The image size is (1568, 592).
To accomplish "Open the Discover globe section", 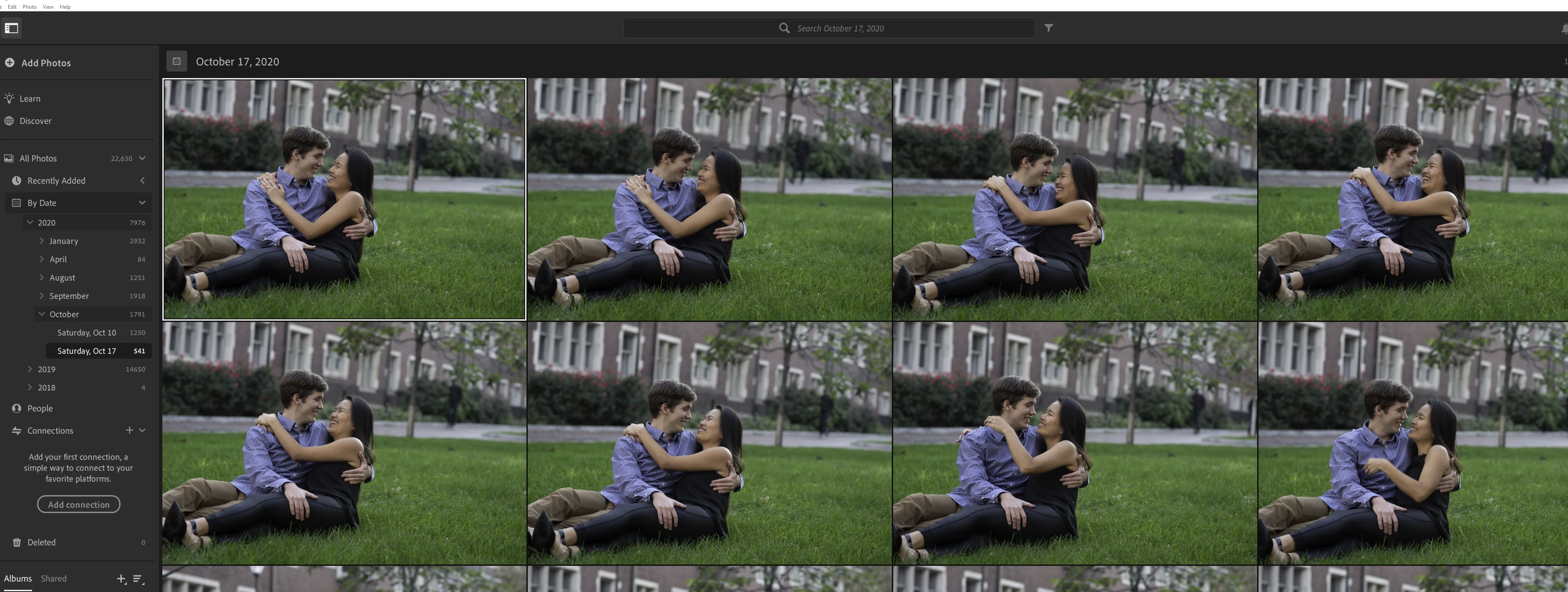I will (34, 121).
